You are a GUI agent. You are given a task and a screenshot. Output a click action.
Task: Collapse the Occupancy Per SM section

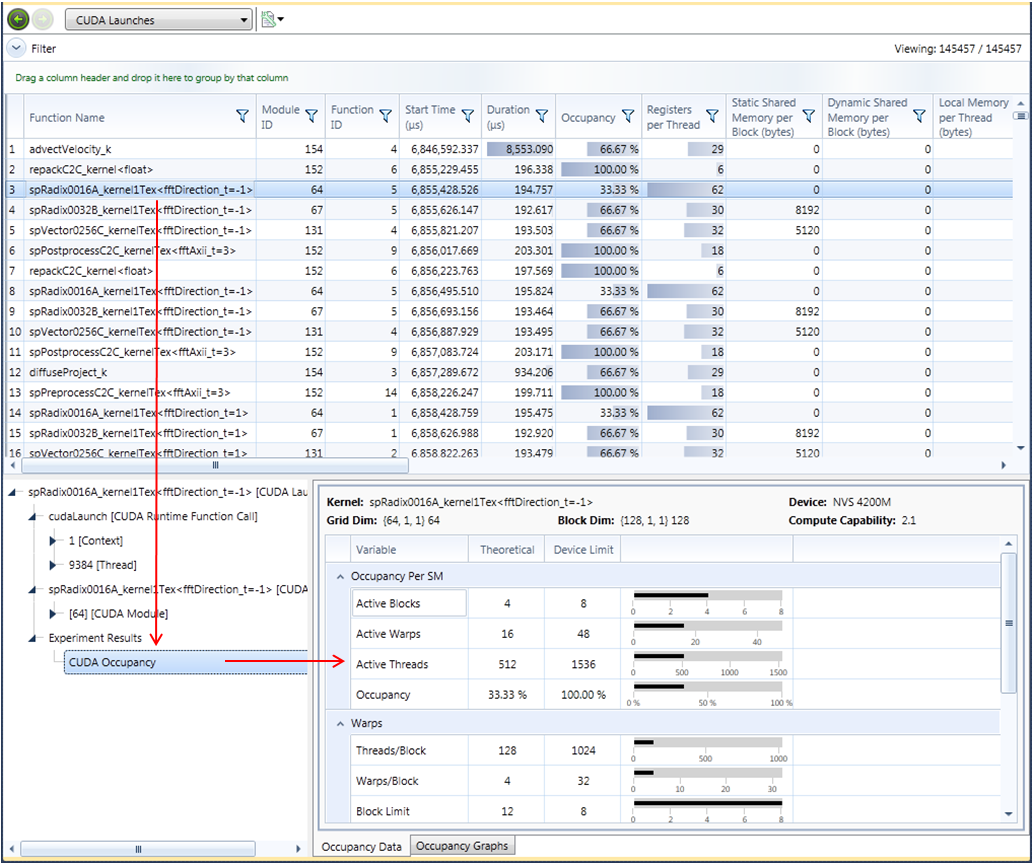(340, 577)
